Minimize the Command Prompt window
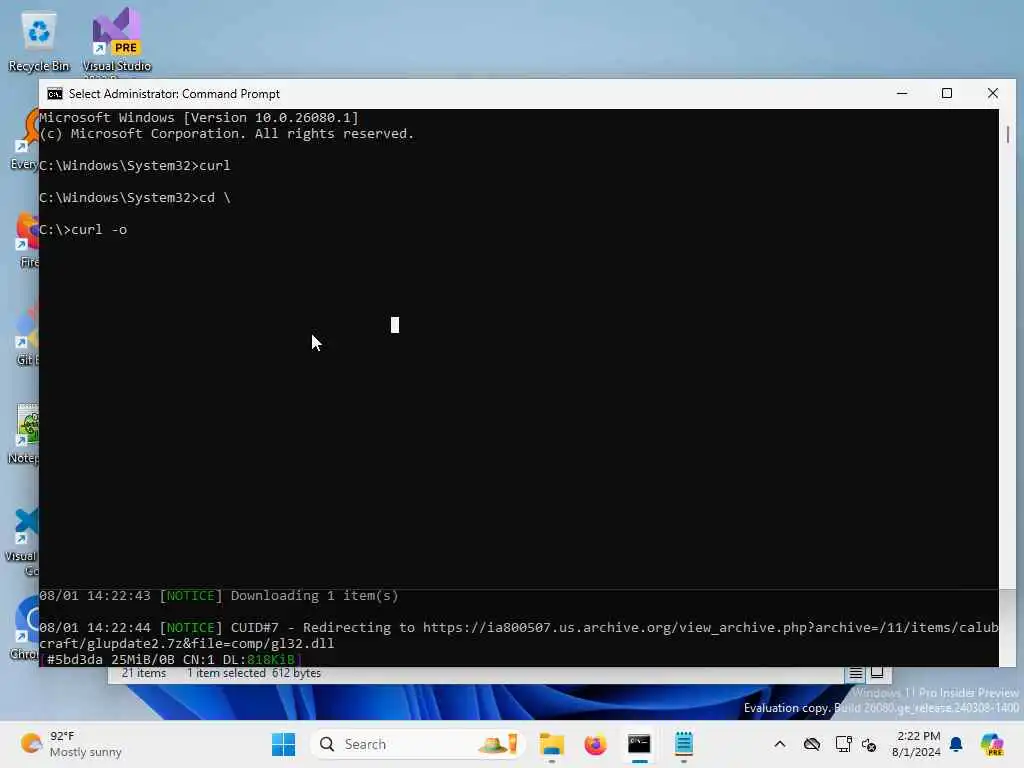The image size is (1024, 768). click(x=902, y=93)
